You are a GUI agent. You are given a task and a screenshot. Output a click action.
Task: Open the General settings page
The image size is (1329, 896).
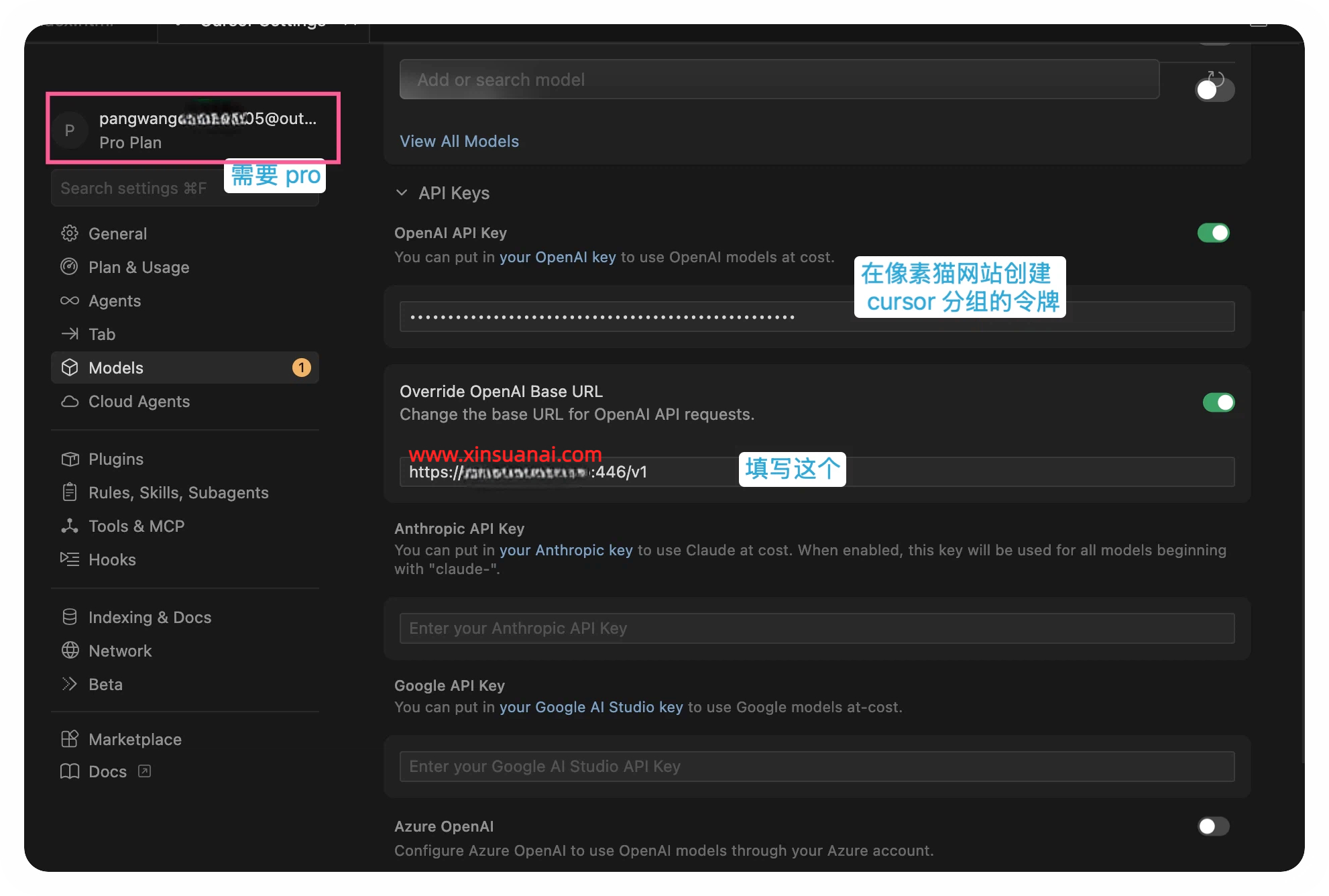[185, 233]
